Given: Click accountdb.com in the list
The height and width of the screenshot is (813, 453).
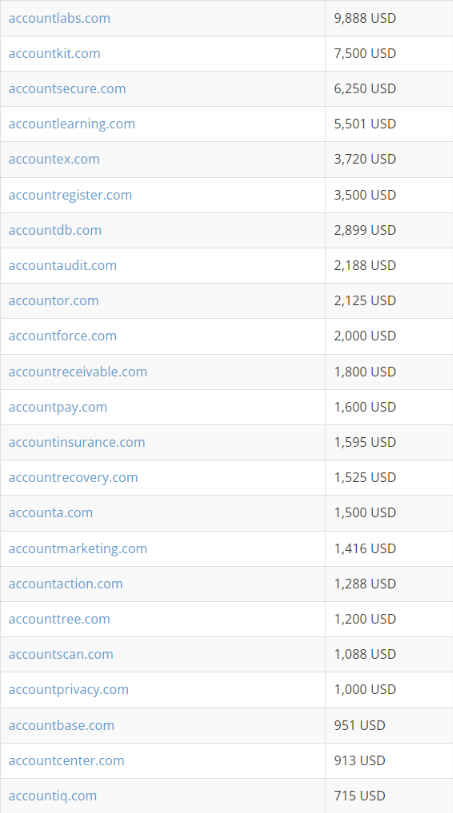Looking at the screenshot, I should tap(55, 230).
